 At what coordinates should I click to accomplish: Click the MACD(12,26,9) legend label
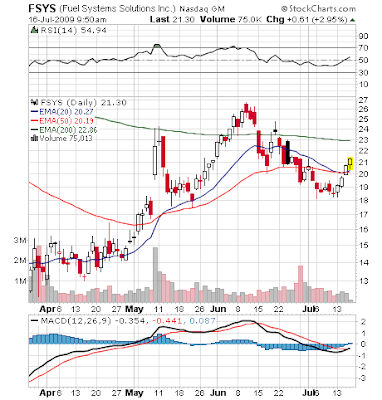pos(76,321)
